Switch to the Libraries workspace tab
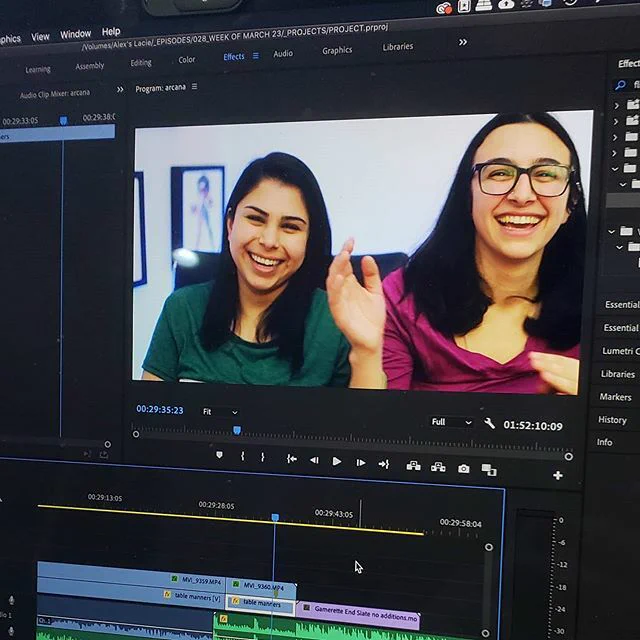The image size is (640, 640). click(x=398, y=47)
